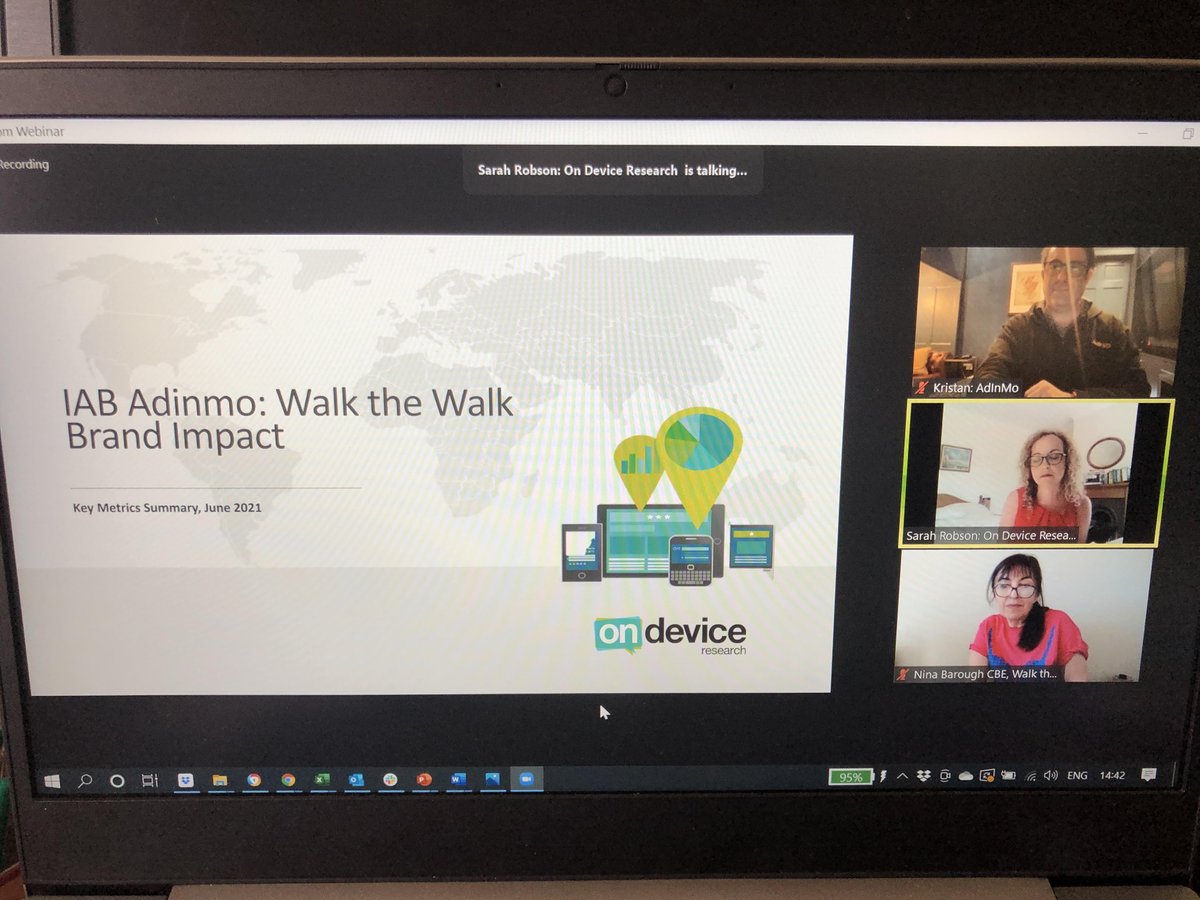1200x900 pixels.
Task: Click ENG language indicator
Action: (x=1077, y=776)
